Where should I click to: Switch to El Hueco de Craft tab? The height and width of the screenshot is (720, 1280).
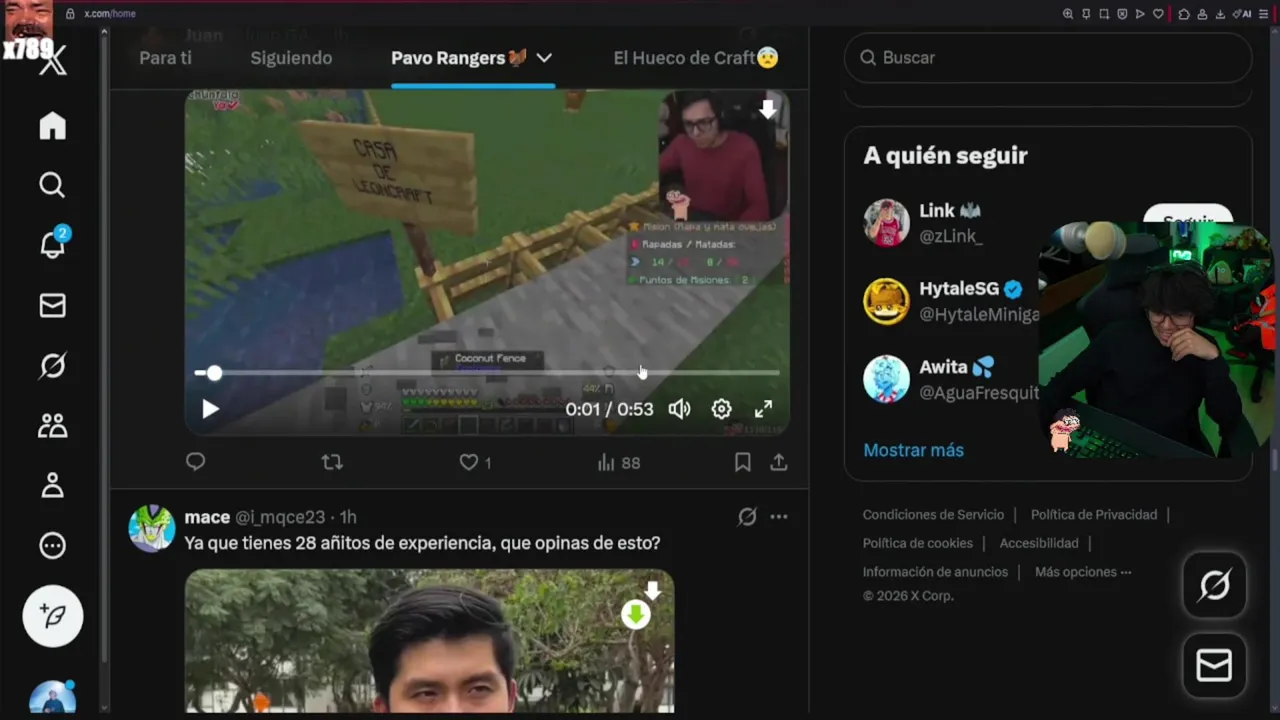pos(696,58)
